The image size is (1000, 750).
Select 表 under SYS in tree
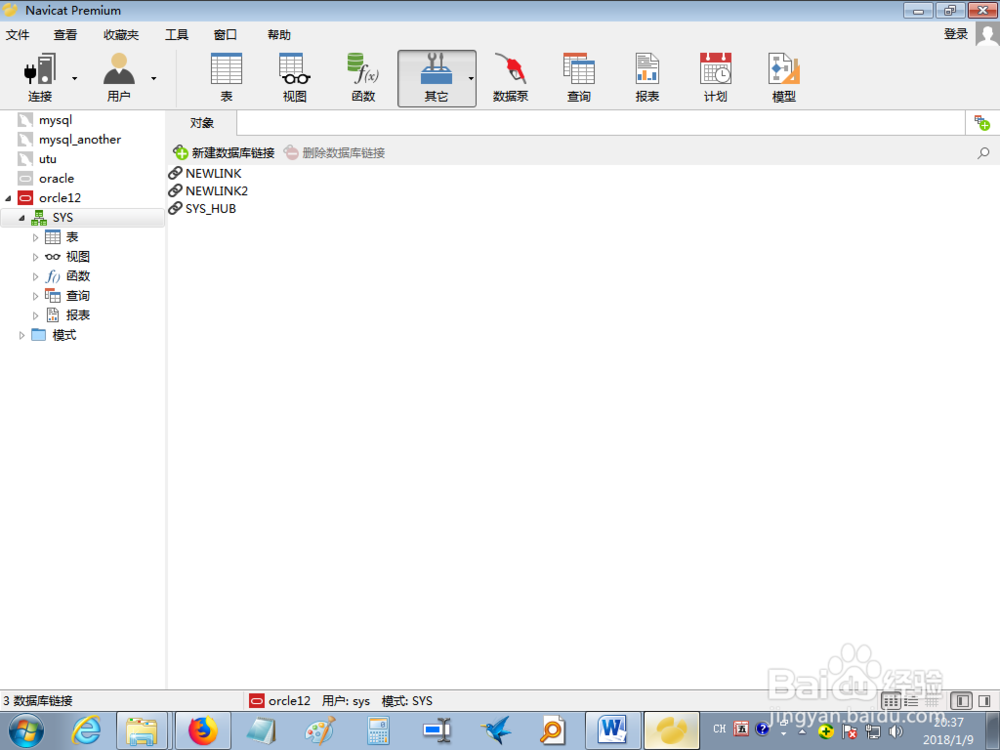[x=72, y=237]
